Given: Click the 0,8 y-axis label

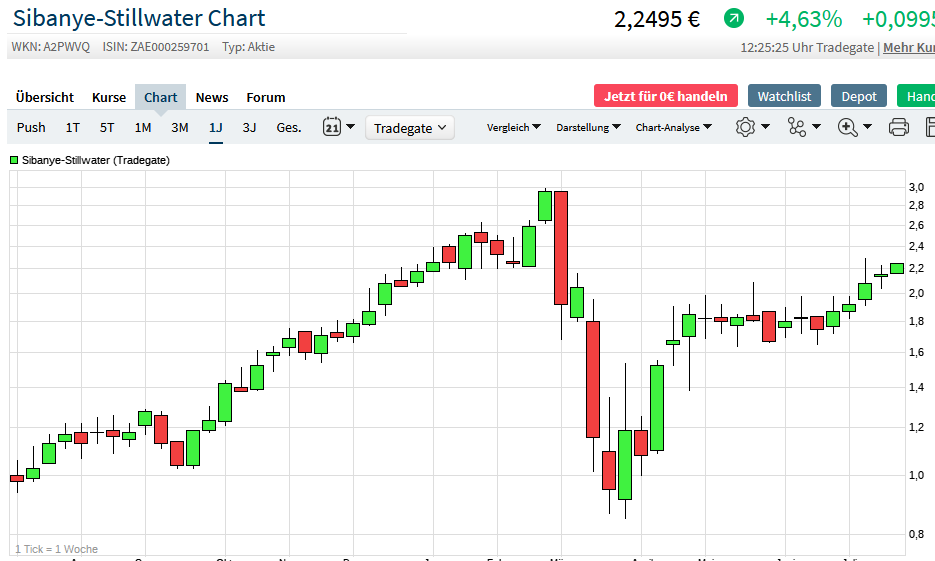Looking at the screenshot, I should (916, 534).
